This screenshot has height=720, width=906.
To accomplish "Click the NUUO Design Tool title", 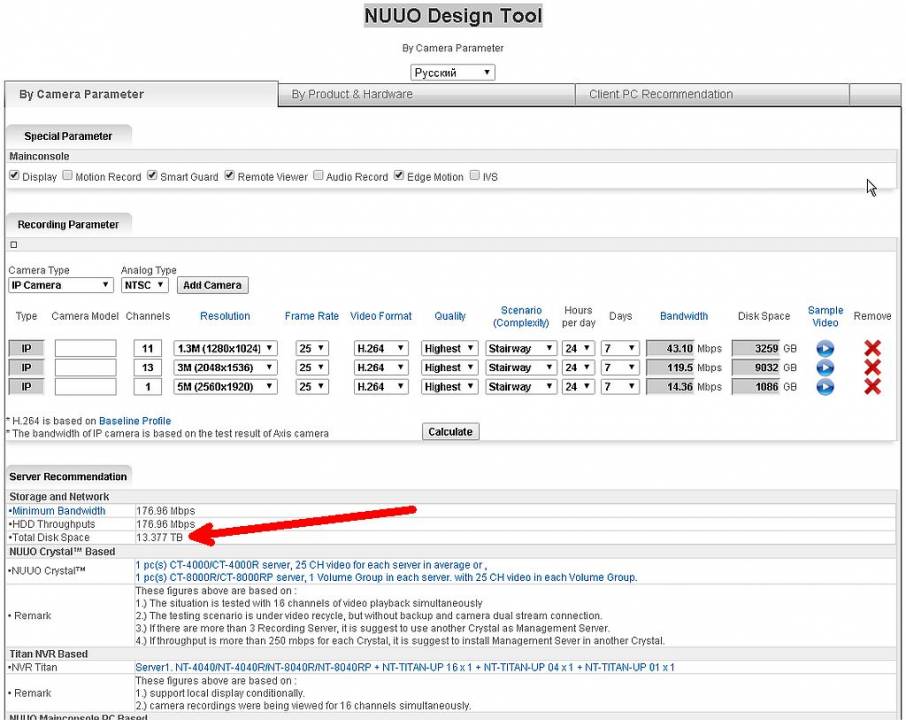I will coord(453,16).
